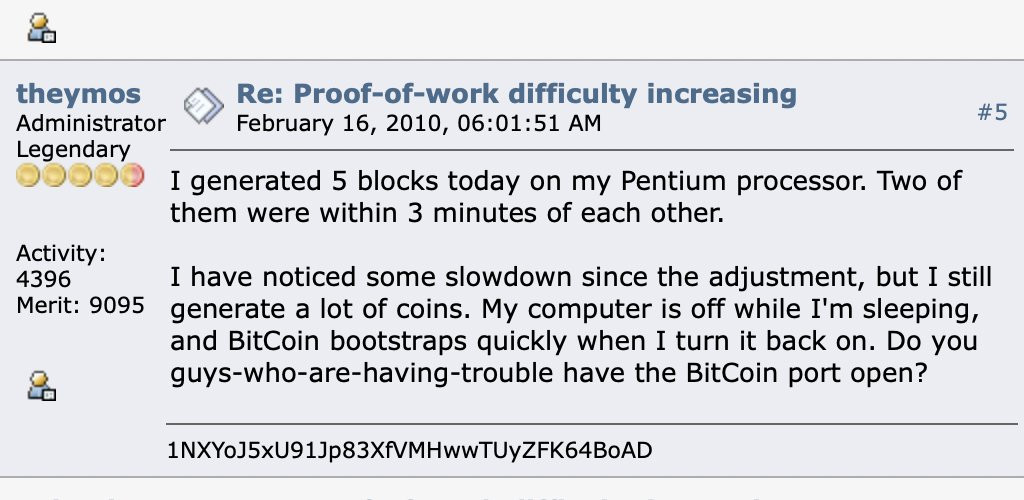Click the February 16, 2010 post timestamp
1024x500 pixels.
[x=419, y=123]
